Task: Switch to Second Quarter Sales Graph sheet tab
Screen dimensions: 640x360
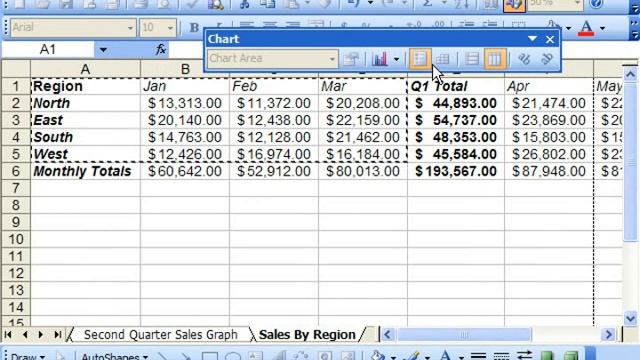Action: (x=160, y=335)
